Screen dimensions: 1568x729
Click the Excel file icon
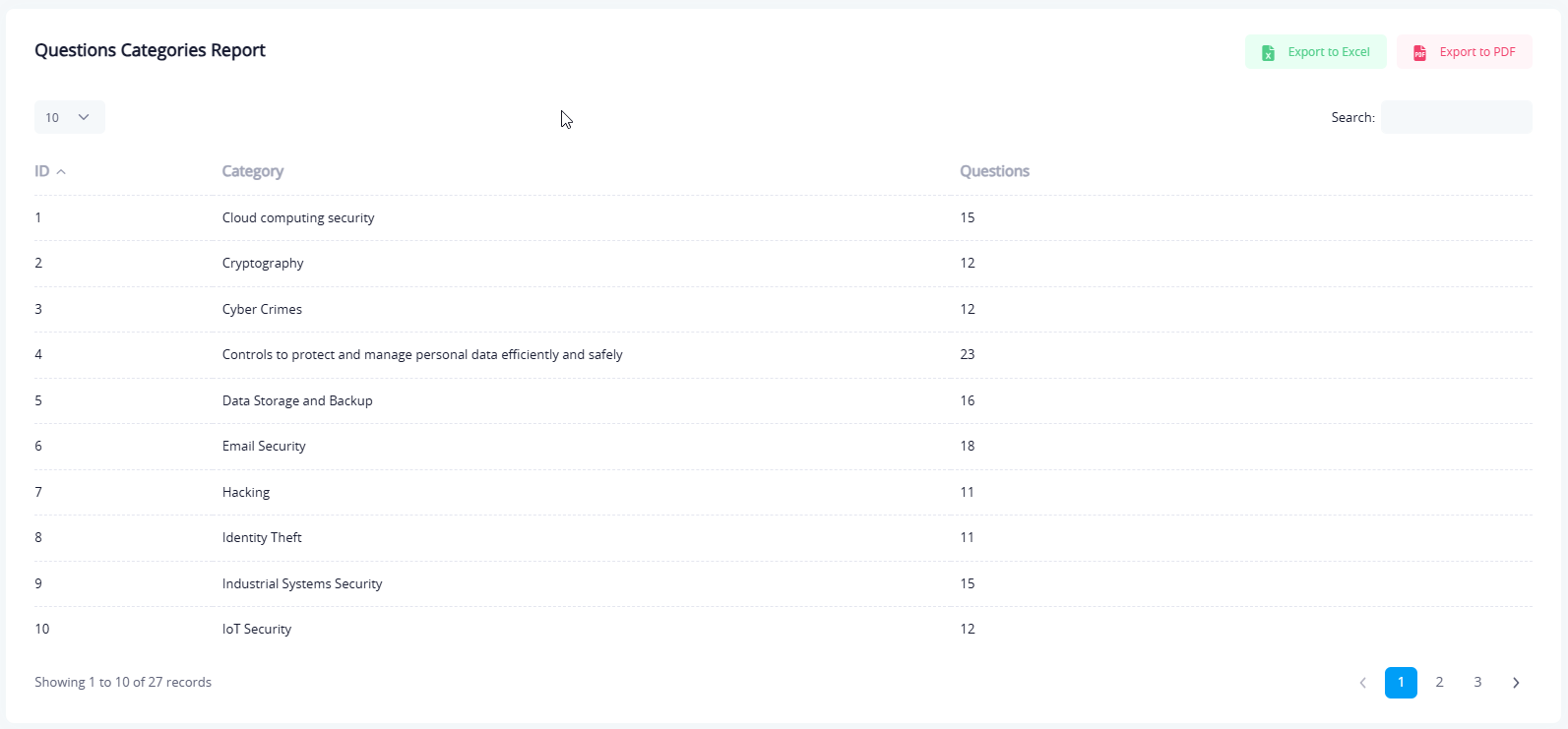coord(1268,53)
